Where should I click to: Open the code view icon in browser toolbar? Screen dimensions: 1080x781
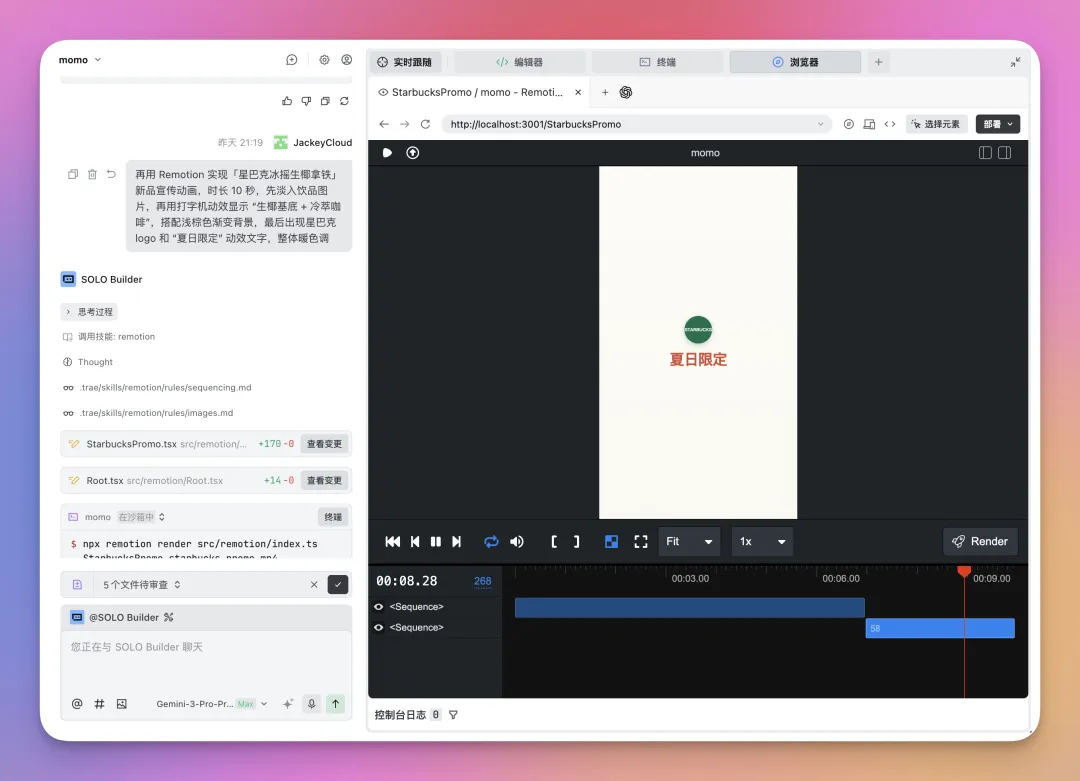click(x=890, y=124)
